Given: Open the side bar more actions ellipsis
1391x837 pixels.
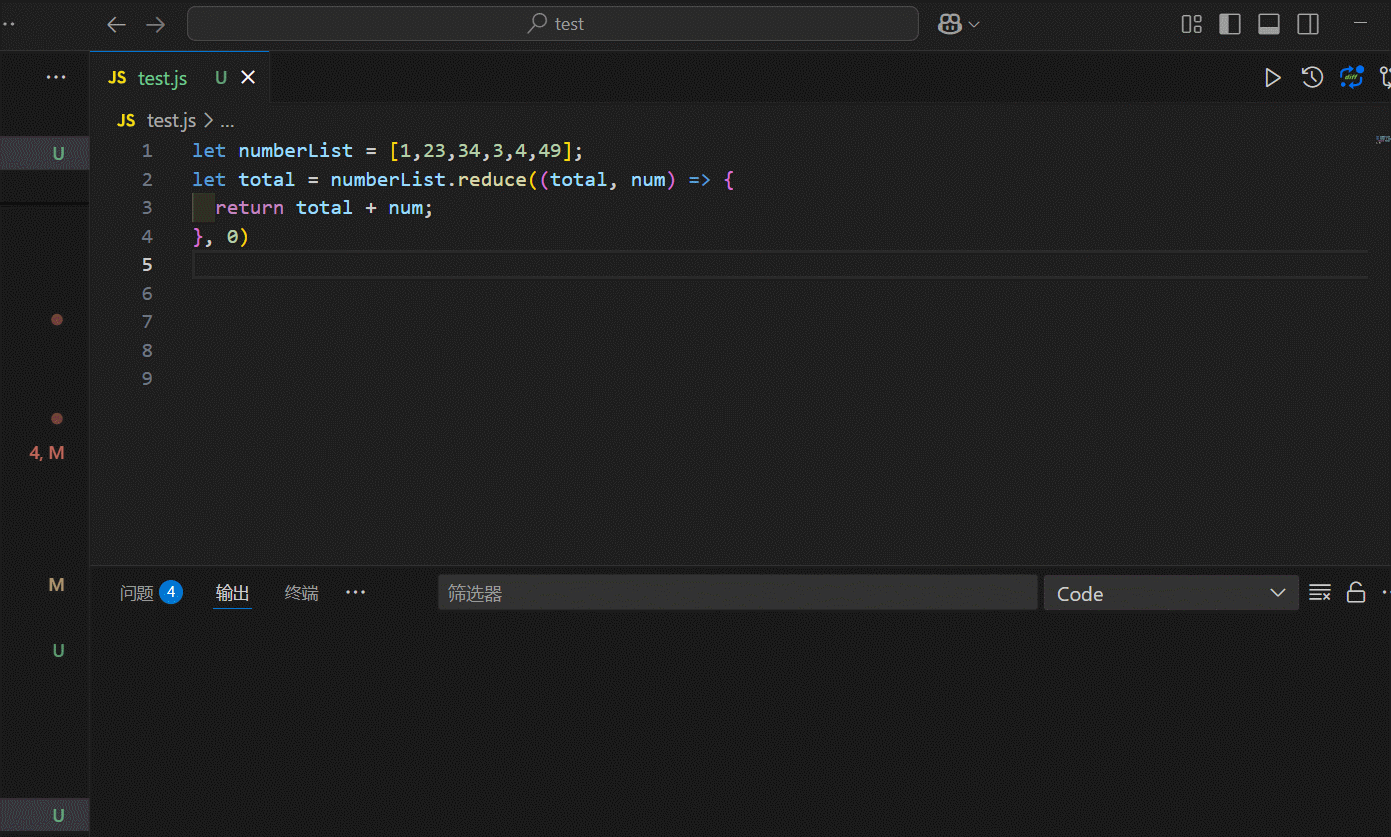Looking at the screenshot, I should pos(56,77).
